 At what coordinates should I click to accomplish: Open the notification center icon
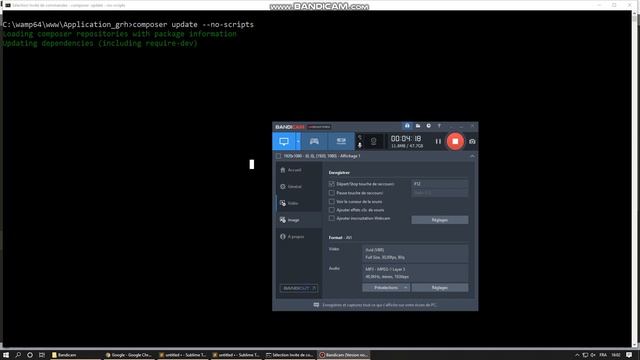pyautogui.click(x=629, y=355)
